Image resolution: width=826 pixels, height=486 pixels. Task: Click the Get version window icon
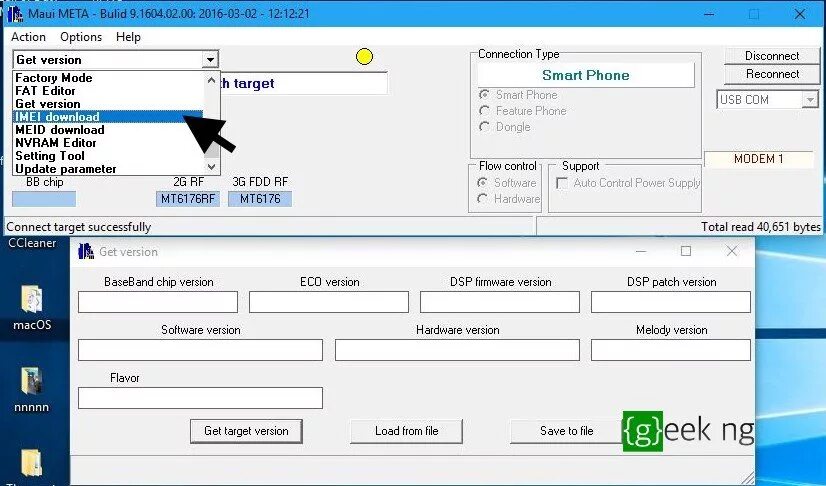coord(86,252)
